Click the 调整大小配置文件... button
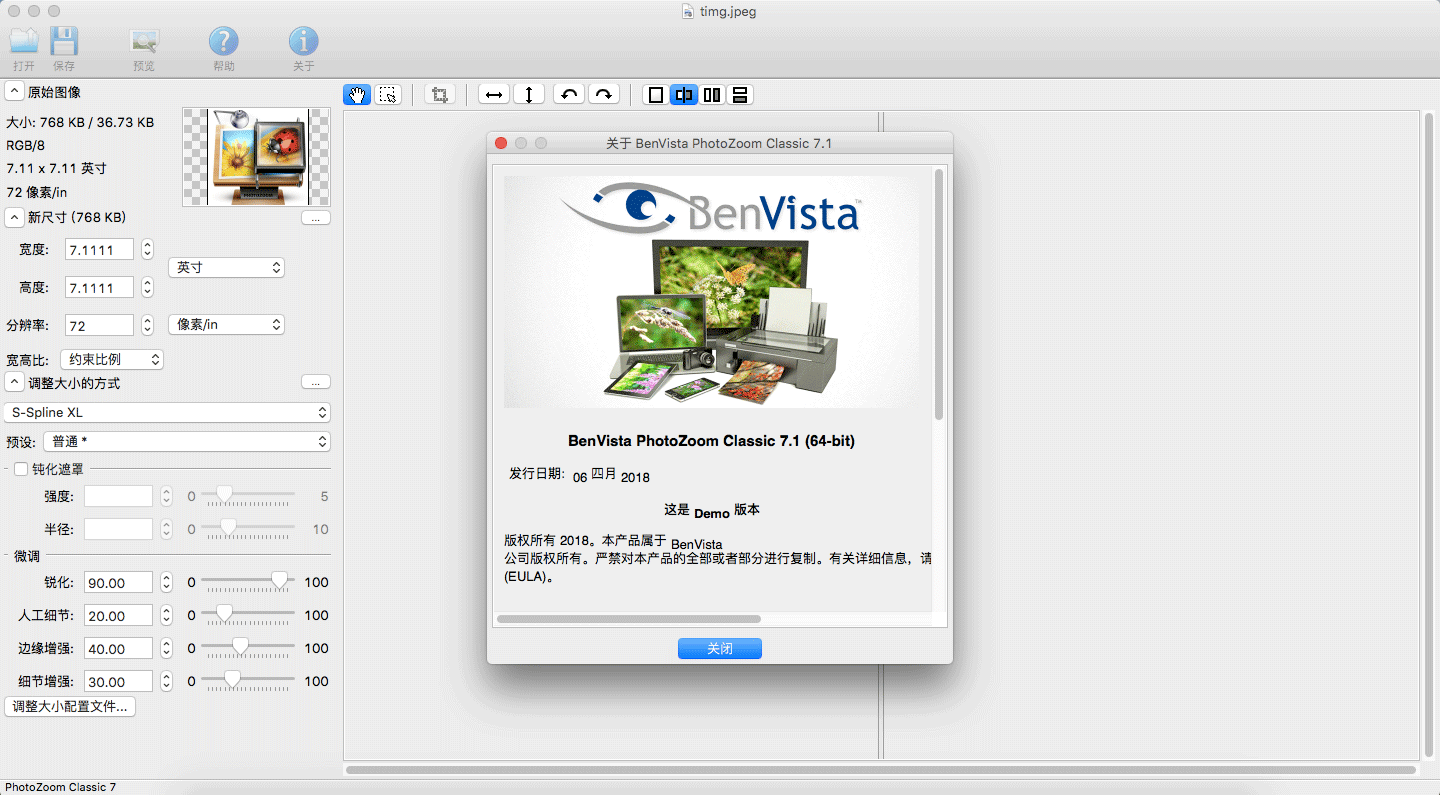The height and width of the screenshot is (795, 1440). 70,707
